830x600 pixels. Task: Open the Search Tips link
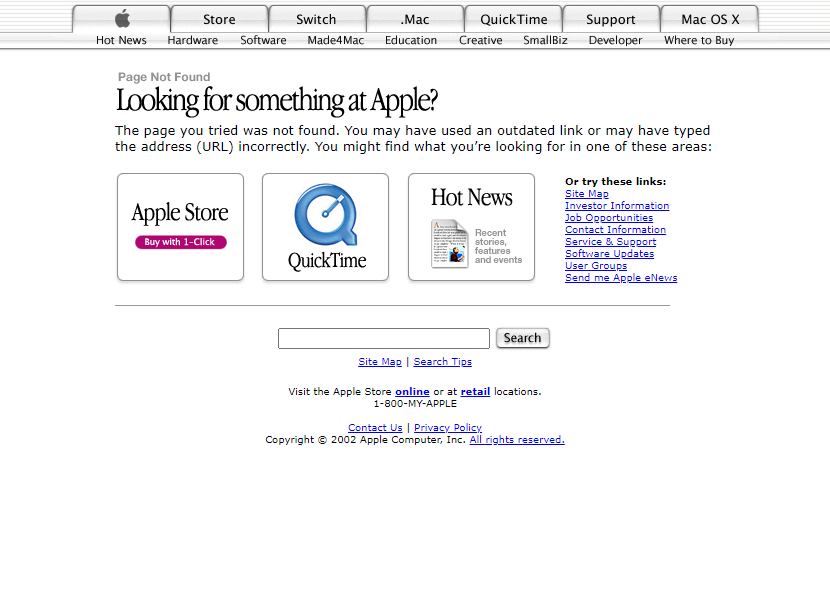pos(443,362)
